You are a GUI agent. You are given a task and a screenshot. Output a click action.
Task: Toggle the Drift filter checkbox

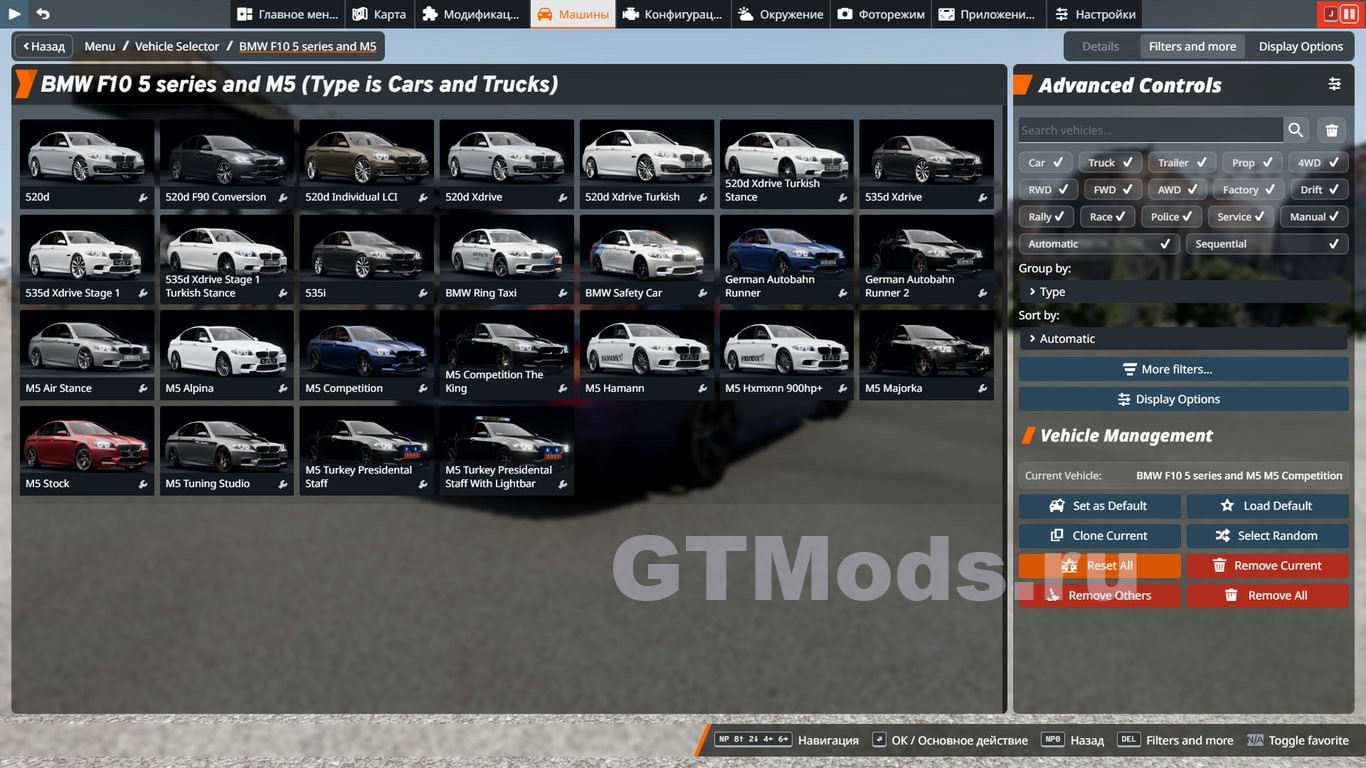pos(1320,189)
